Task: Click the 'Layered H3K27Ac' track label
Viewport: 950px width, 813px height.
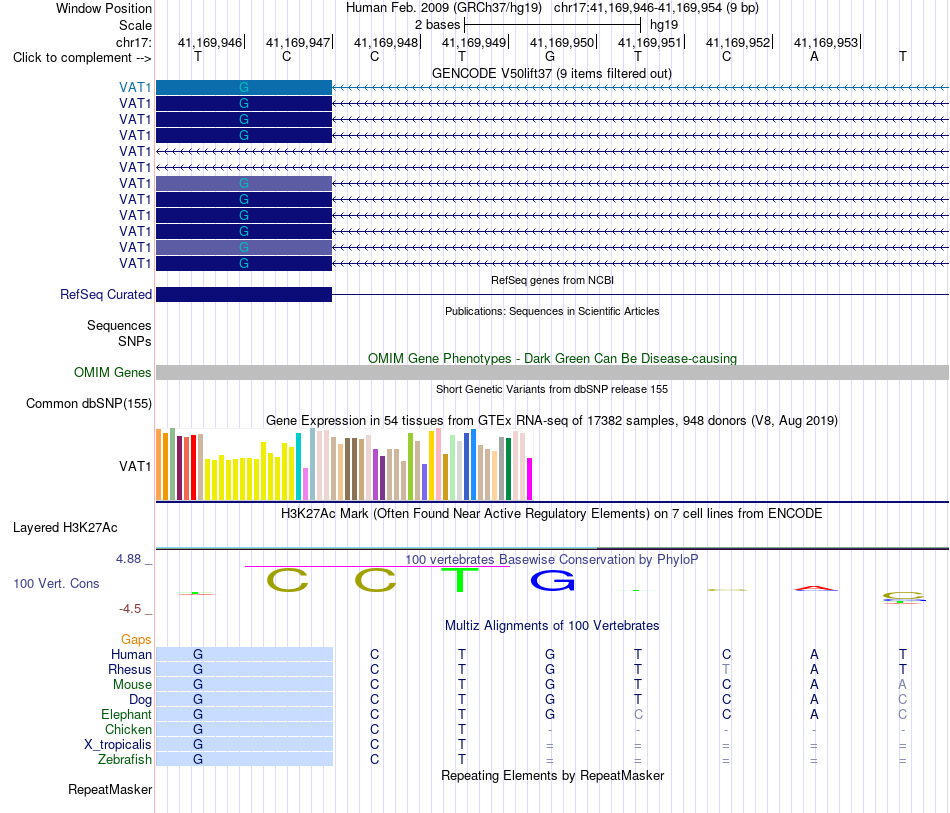Action: (65, 528)
